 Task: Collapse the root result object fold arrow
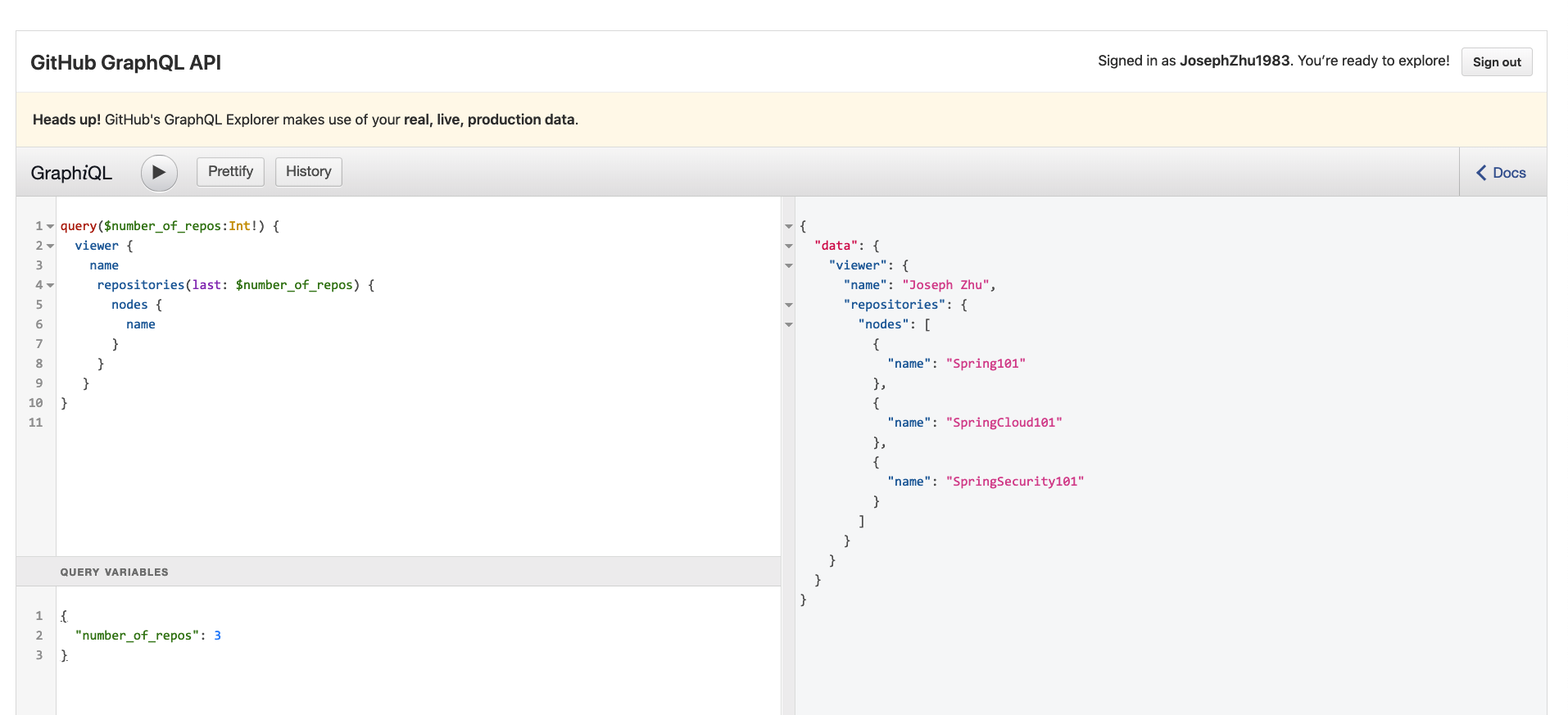click(789, 227)
